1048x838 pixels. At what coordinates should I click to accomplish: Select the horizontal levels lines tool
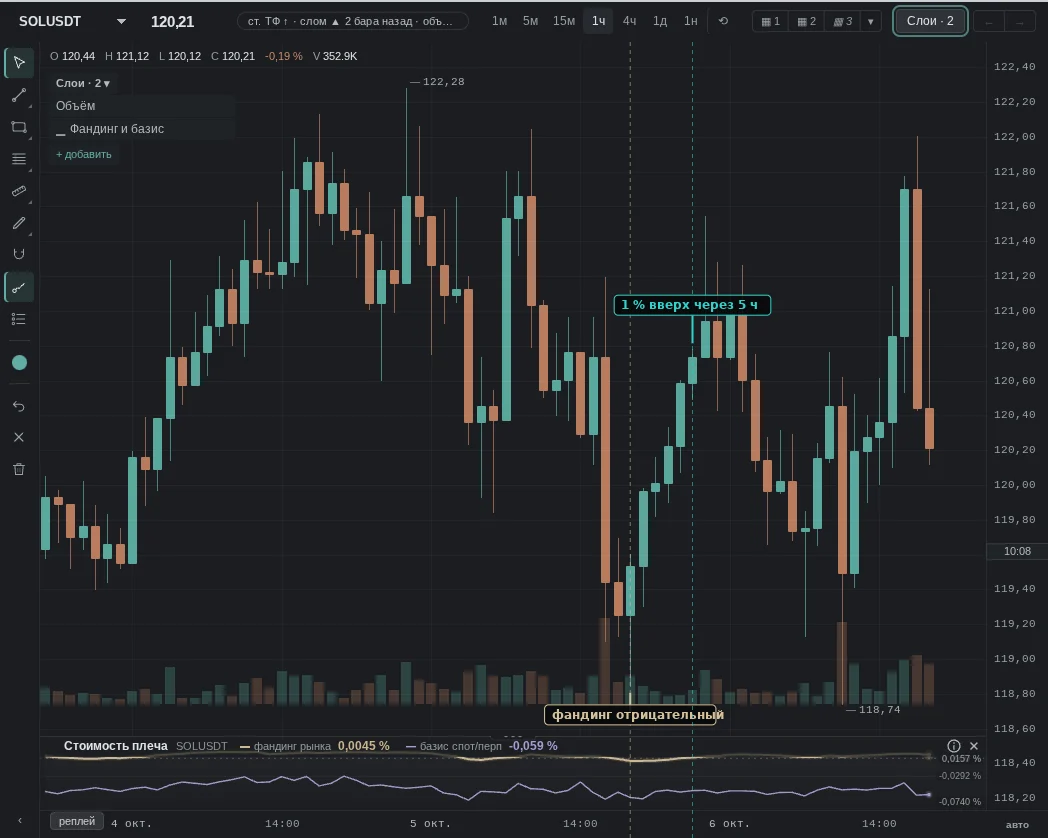pyautogui.click(x=19, y=159)
